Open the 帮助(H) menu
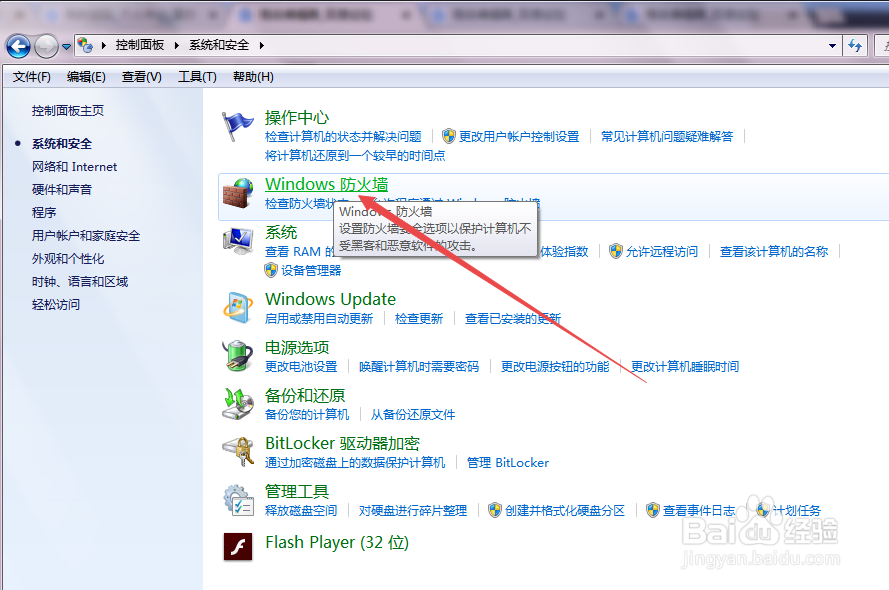The width and height of the screenshot is (889, 590). (x=253, y=77)
